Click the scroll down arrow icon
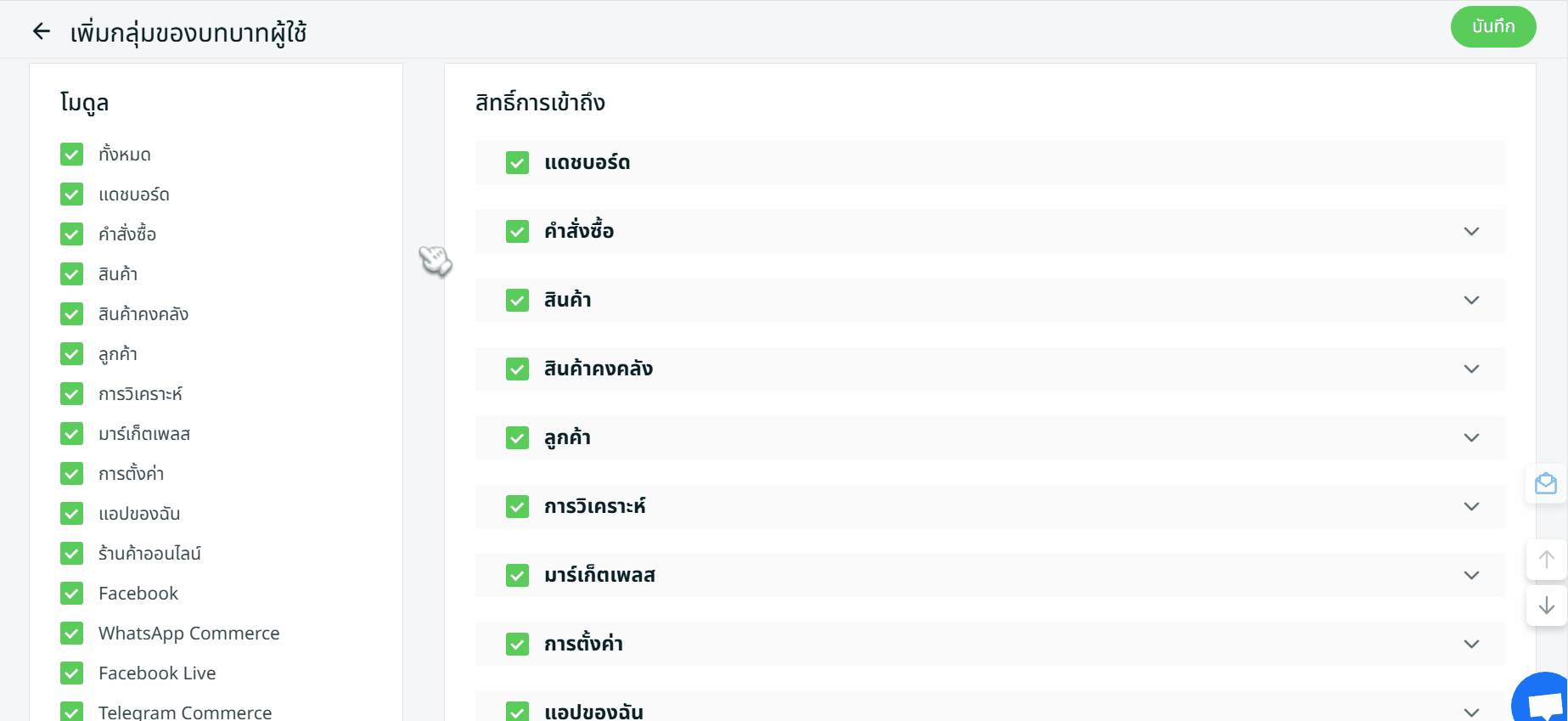The height and width of the screenshot is (721, 1568). (1546, 606)
